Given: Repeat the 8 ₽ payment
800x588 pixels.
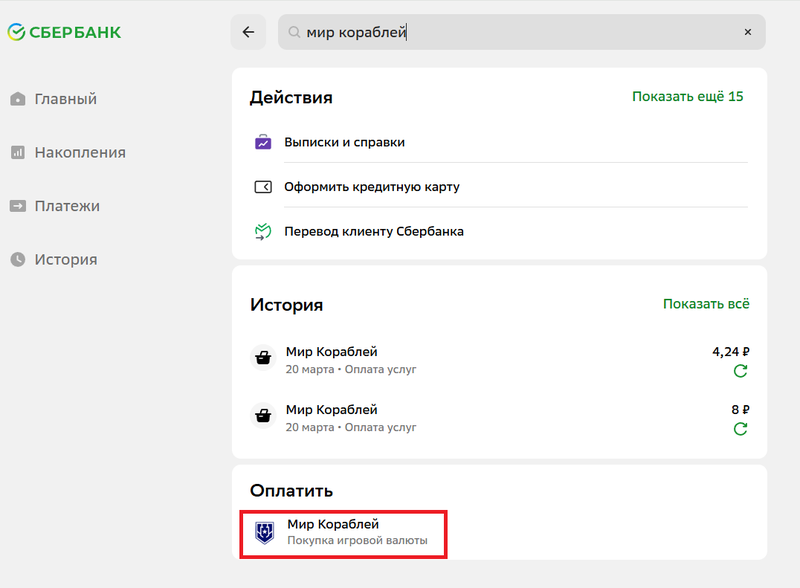Looking at the screenshot, I should tap(740, 429).
